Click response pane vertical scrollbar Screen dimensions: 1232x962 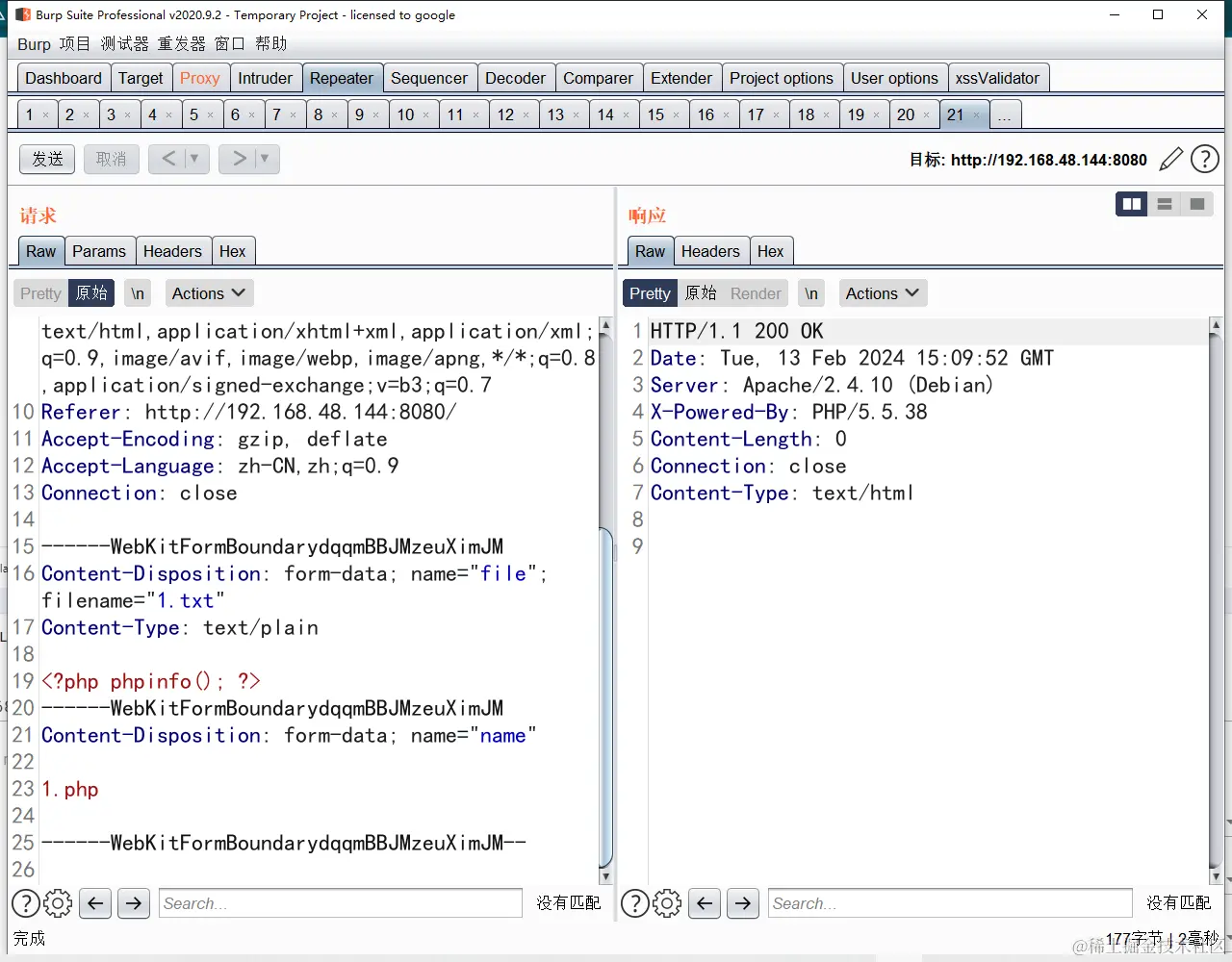pos(1216,600)
